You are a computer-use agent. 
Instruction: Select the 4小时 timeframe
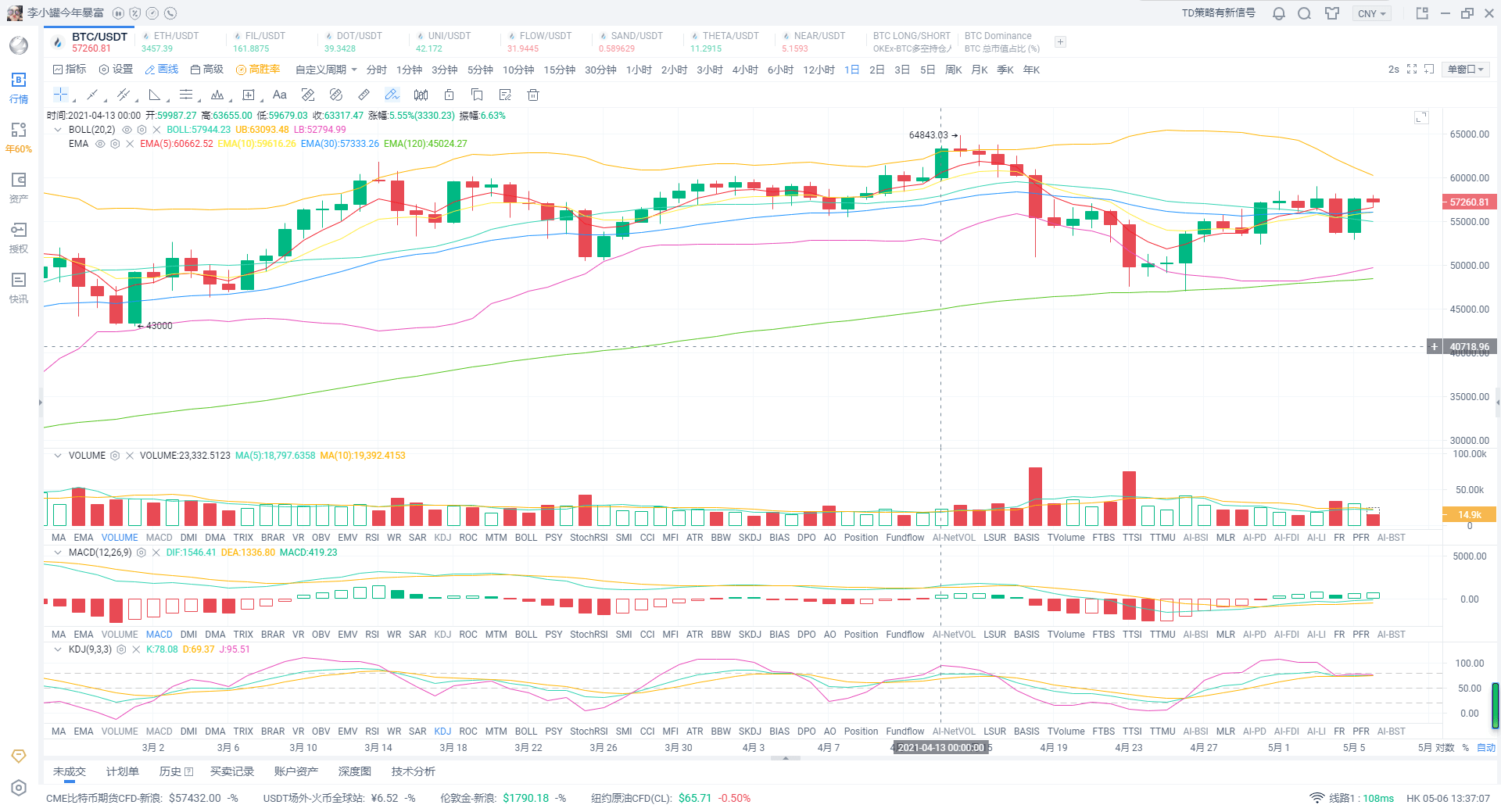pos(745,70)
